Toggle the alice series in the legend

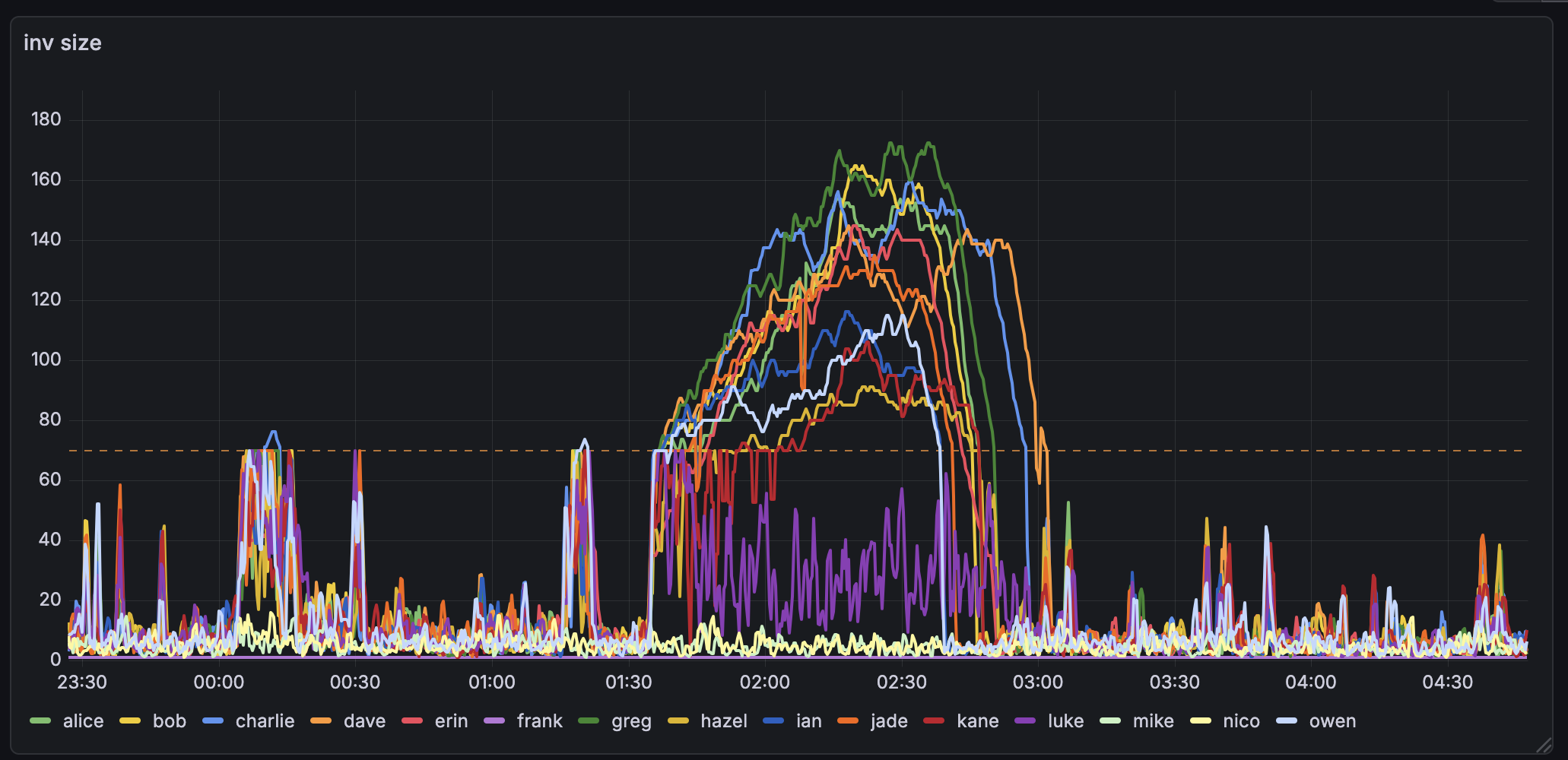[83, 721]
